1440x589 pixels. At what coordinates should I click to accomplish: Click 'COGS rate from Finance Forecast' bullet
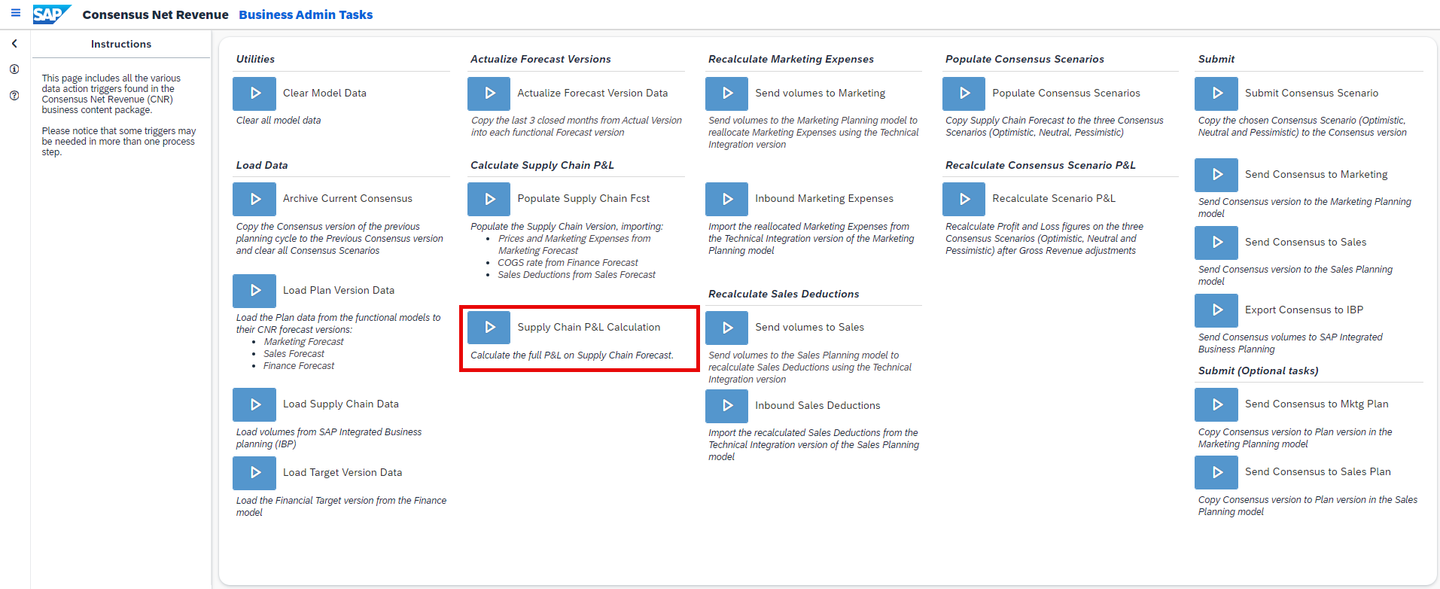point(568,263)
